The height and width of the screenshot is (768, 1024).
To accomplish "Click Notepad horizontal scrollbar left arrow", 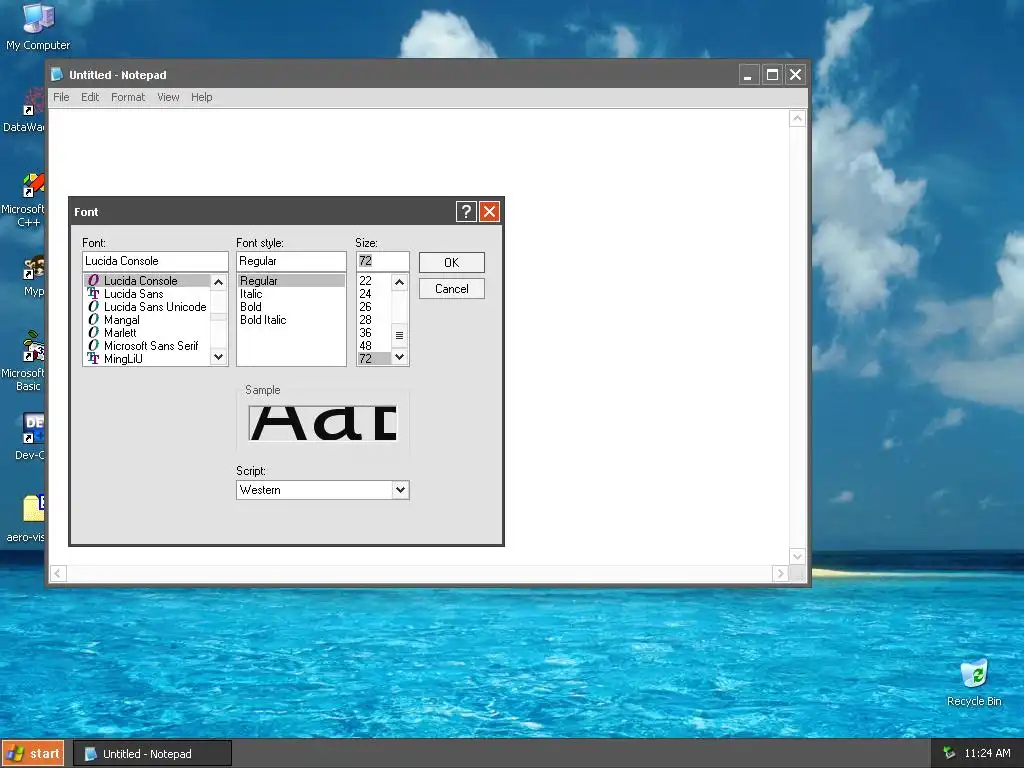I will (57, 573).
